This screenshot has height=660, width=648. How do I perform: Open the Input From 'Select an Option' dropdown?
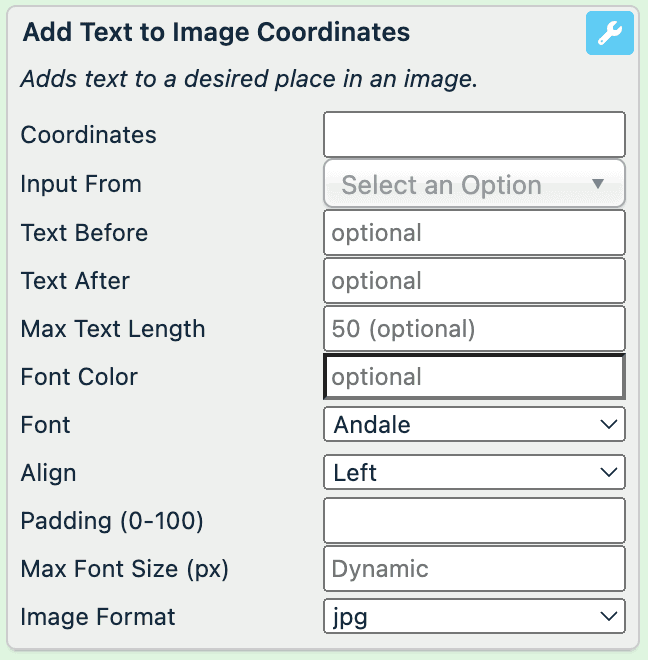[x=474, y=184]
